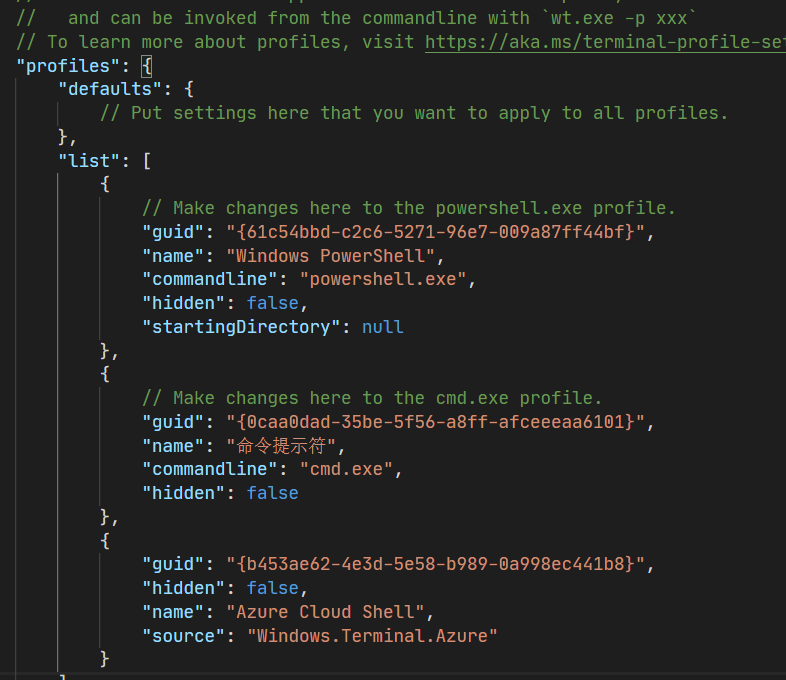The width and height of the screenshot is (786, 680).
Task: Click the cmd.exe profile comment line
Action: [372, 398]
